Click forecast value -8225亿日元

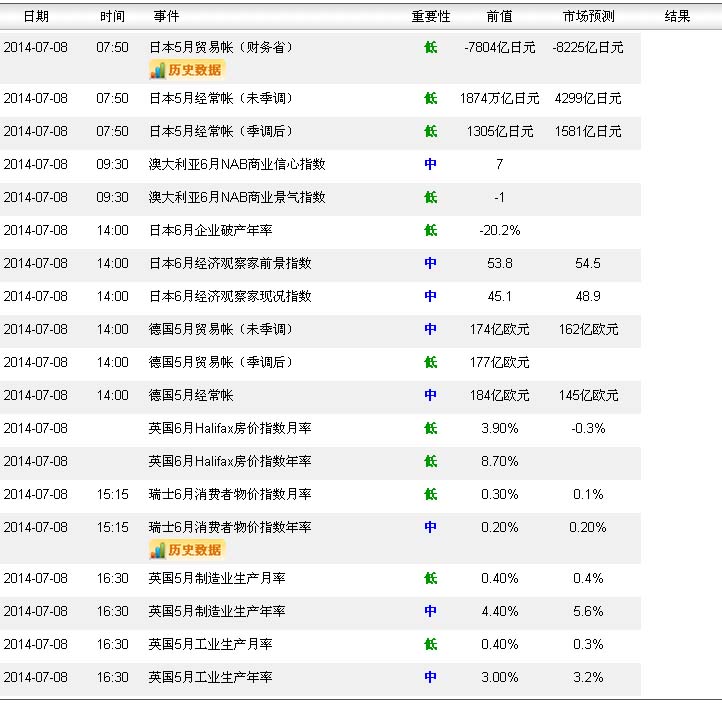(588, 47)
